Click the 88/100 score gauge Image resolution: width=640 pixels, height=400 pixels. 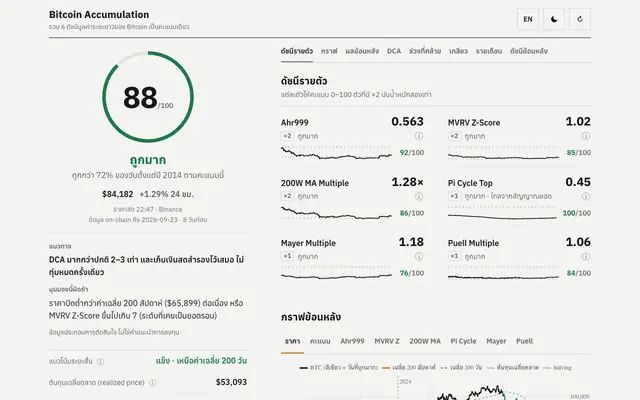[148, 97]
